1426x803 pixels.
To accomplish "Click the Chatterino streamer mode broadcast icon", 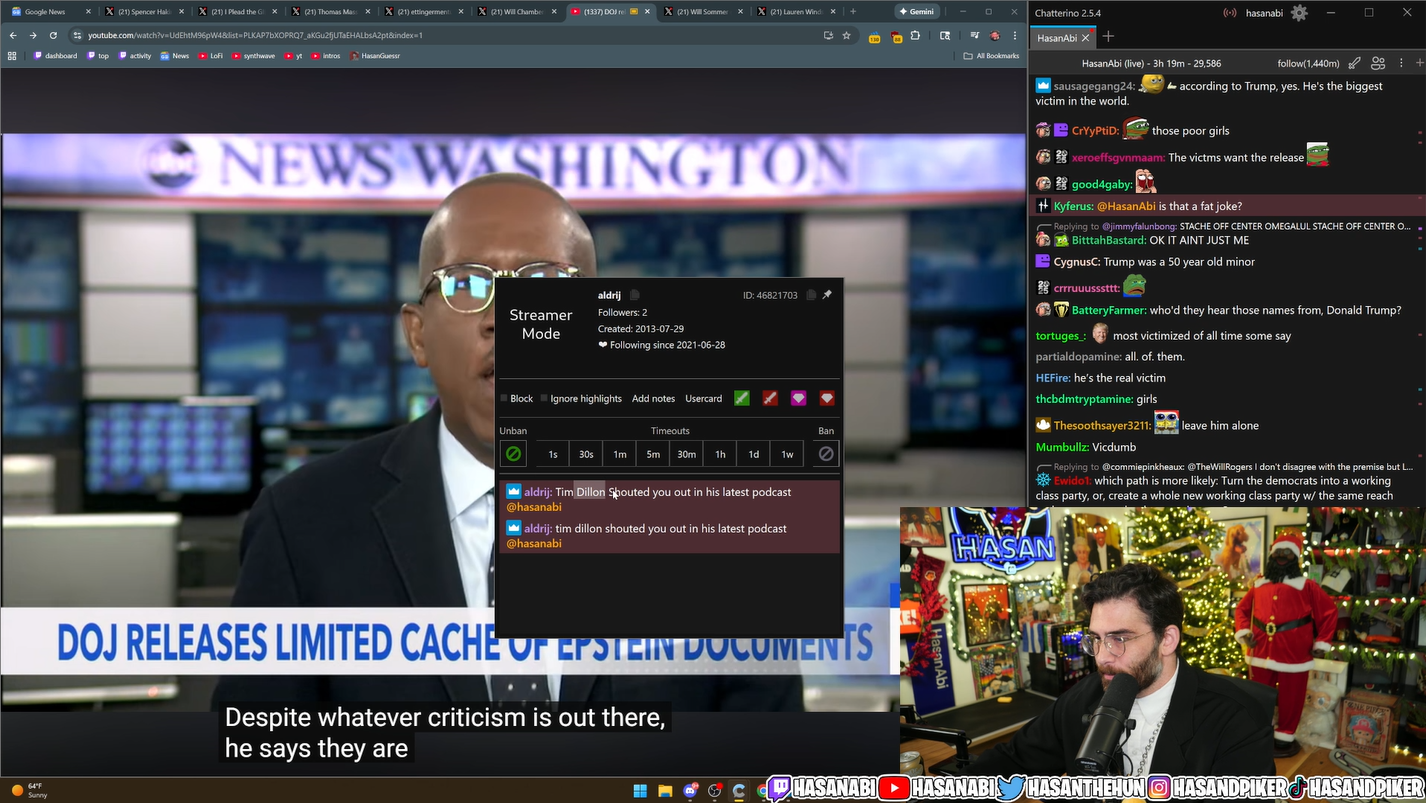I will (1231, 13).
